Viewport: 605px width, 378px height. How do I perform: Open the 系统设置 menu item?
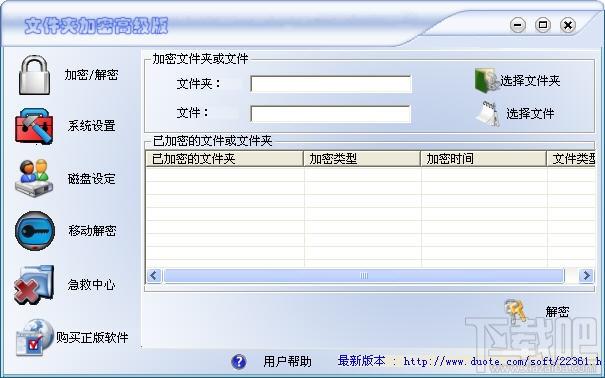(91, 126)
